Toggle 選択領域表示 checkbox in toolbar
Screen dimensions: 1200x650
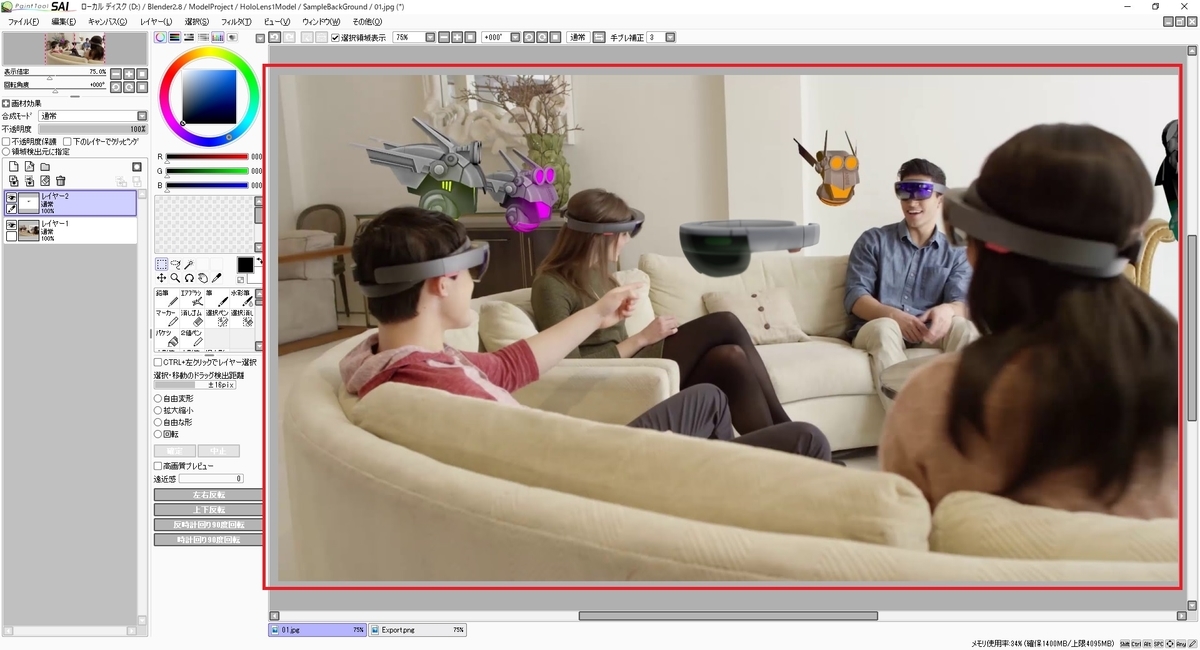[x=335, y=37]
